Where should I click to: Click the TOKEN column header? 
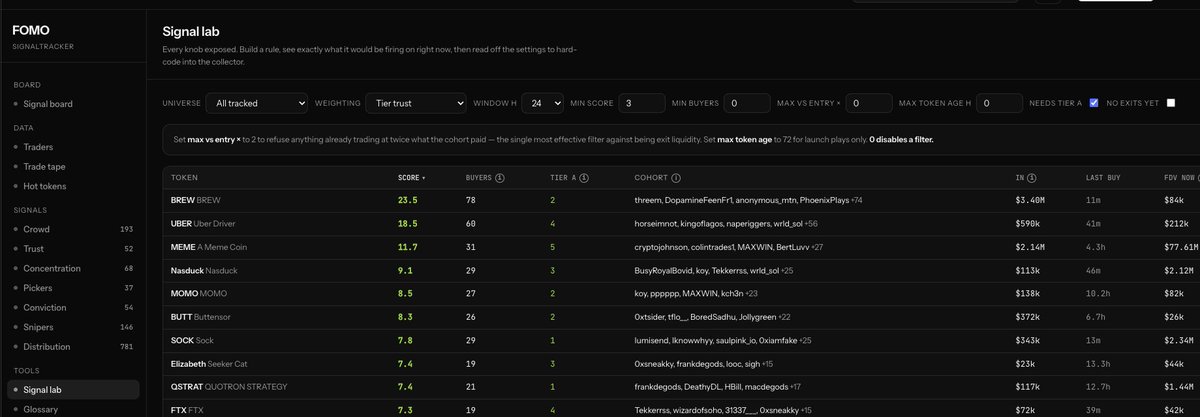pos(184,178)
